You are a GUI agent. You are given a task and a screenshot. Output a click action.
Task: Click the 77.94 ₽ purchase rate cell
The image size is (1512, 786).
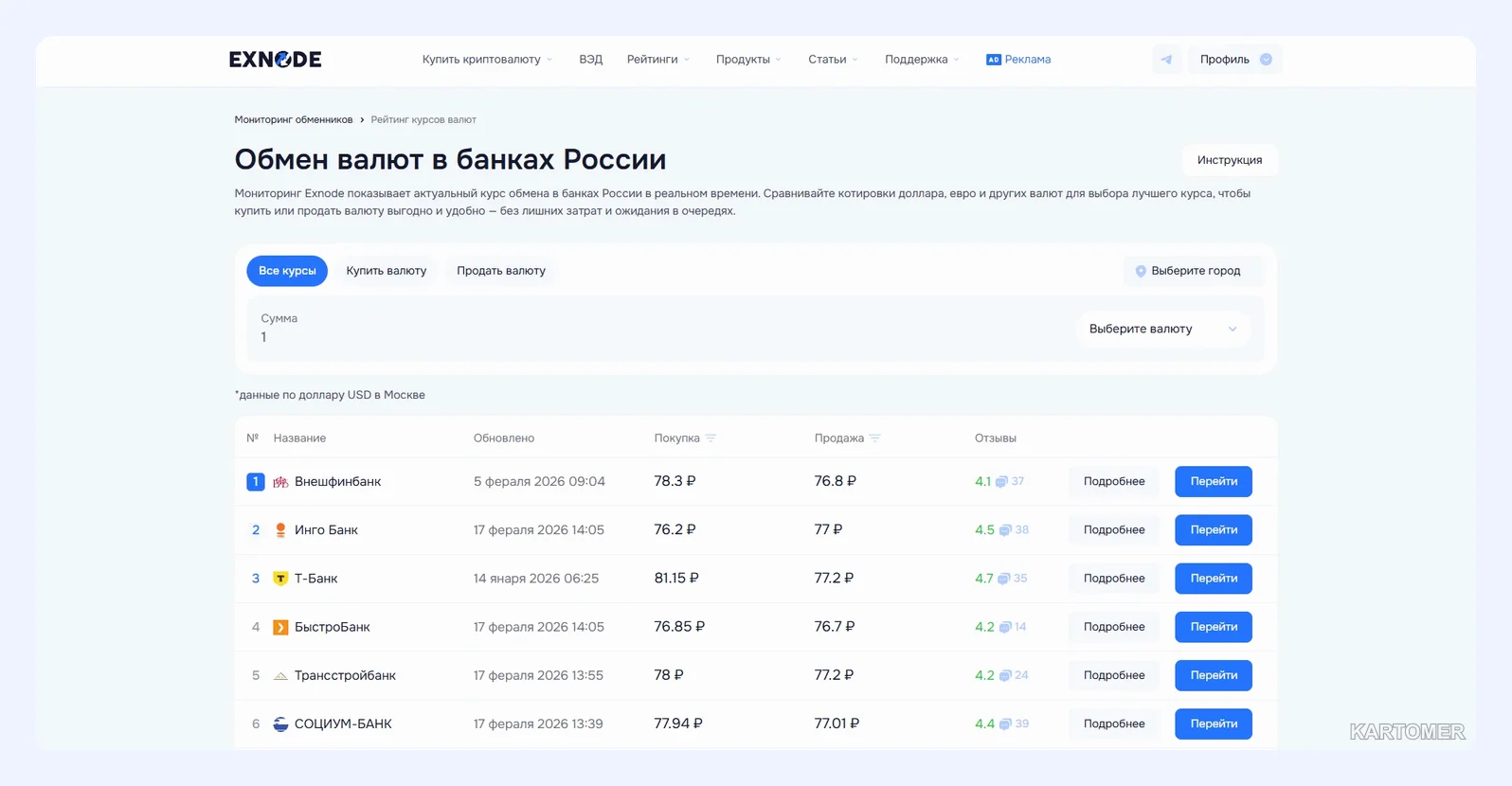point(678,723)
